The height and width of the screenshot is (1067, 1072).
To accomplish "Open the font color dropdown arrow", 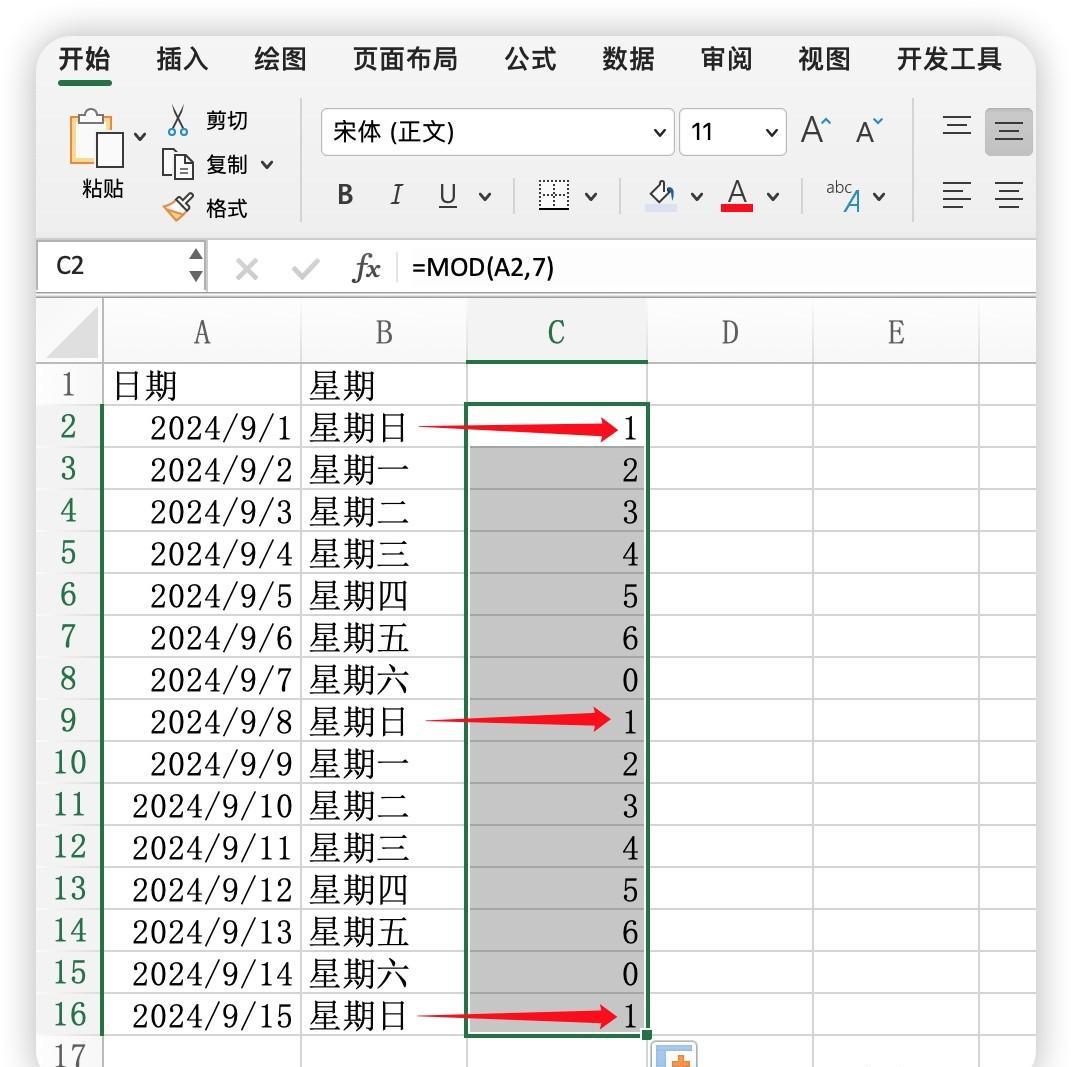I will tap(773, 197).
